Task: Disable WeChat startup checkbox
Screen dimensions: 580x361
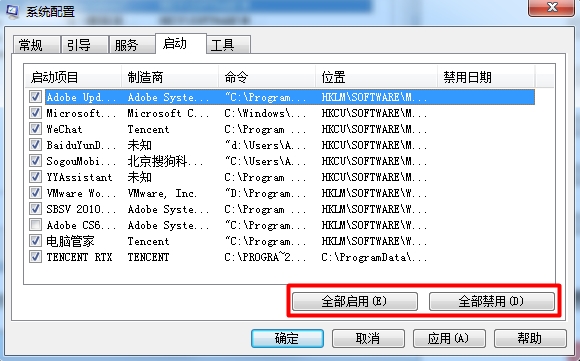Action: pyautogui.click(x=35, y=129)
